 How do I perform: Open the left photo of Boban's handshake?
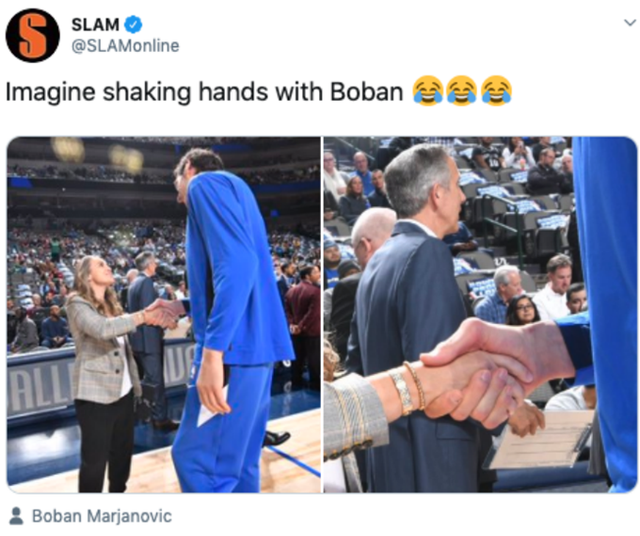[164, 314]
